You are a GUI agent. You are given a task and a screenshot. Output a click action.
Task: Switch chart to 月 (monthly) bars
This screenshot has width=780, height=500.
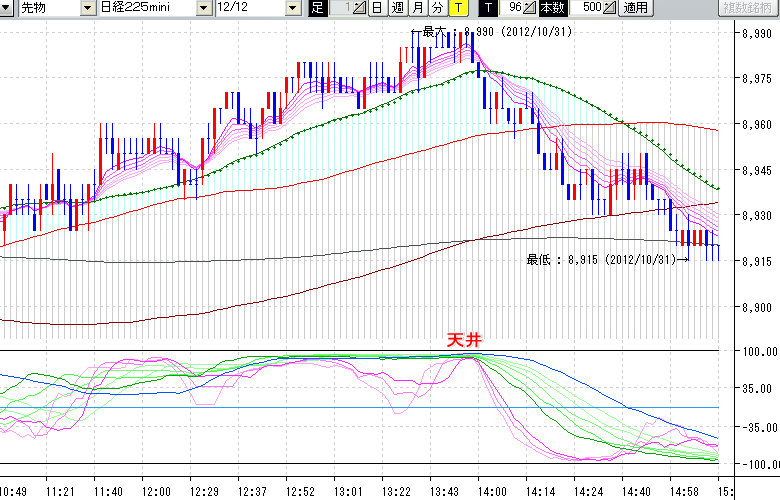(x=417, y=8)
